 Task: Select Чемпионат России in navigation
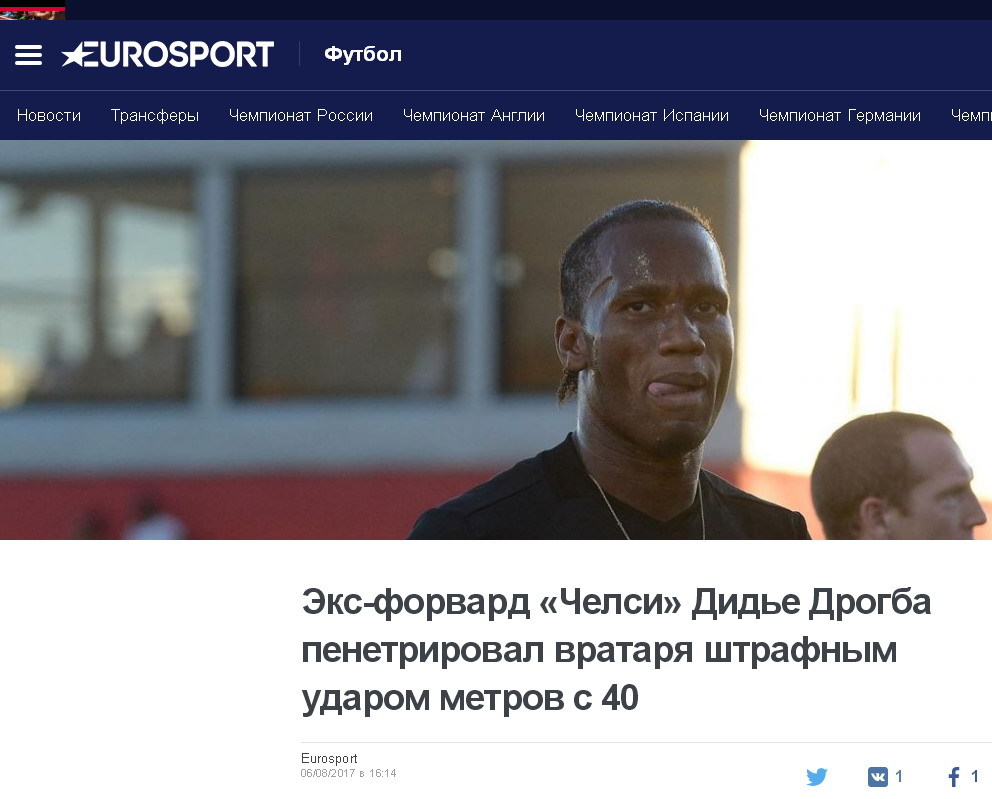[x=301, y=115]
